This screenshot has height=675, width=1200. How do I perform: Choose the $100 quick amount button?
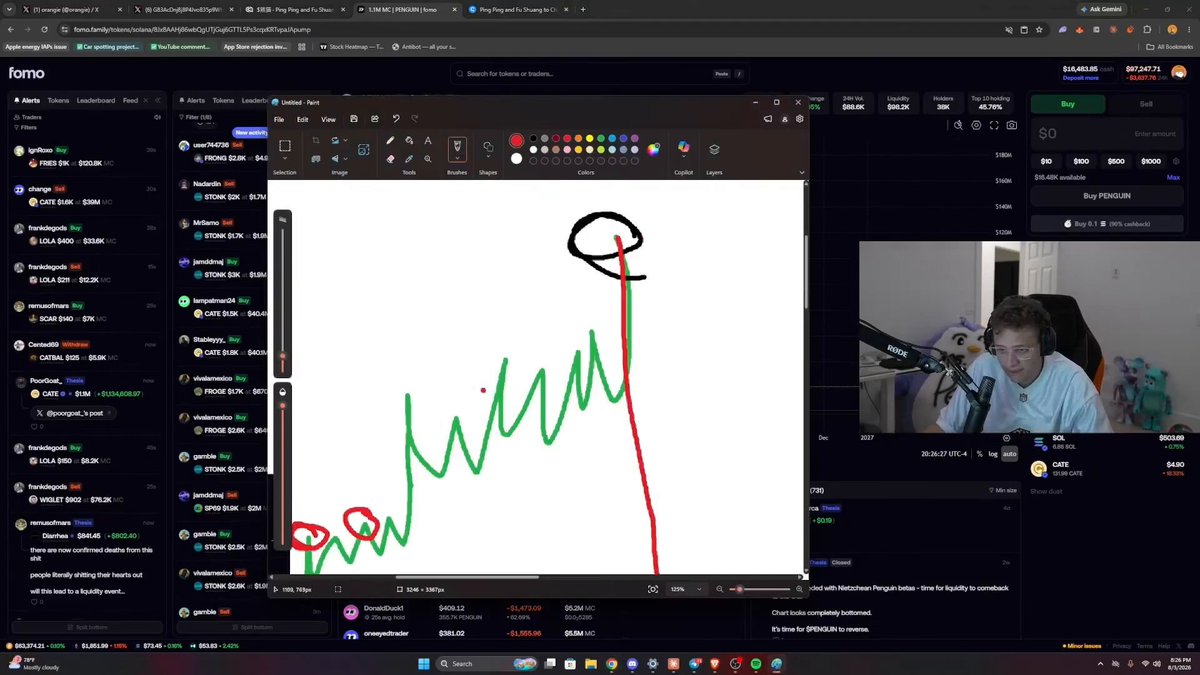tap(1081, 161)
